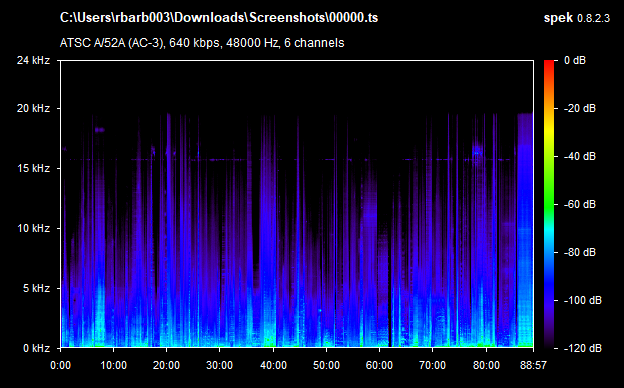
Task: Click the 5 kHz frequency axis label
Action: [x=36, y=288]
